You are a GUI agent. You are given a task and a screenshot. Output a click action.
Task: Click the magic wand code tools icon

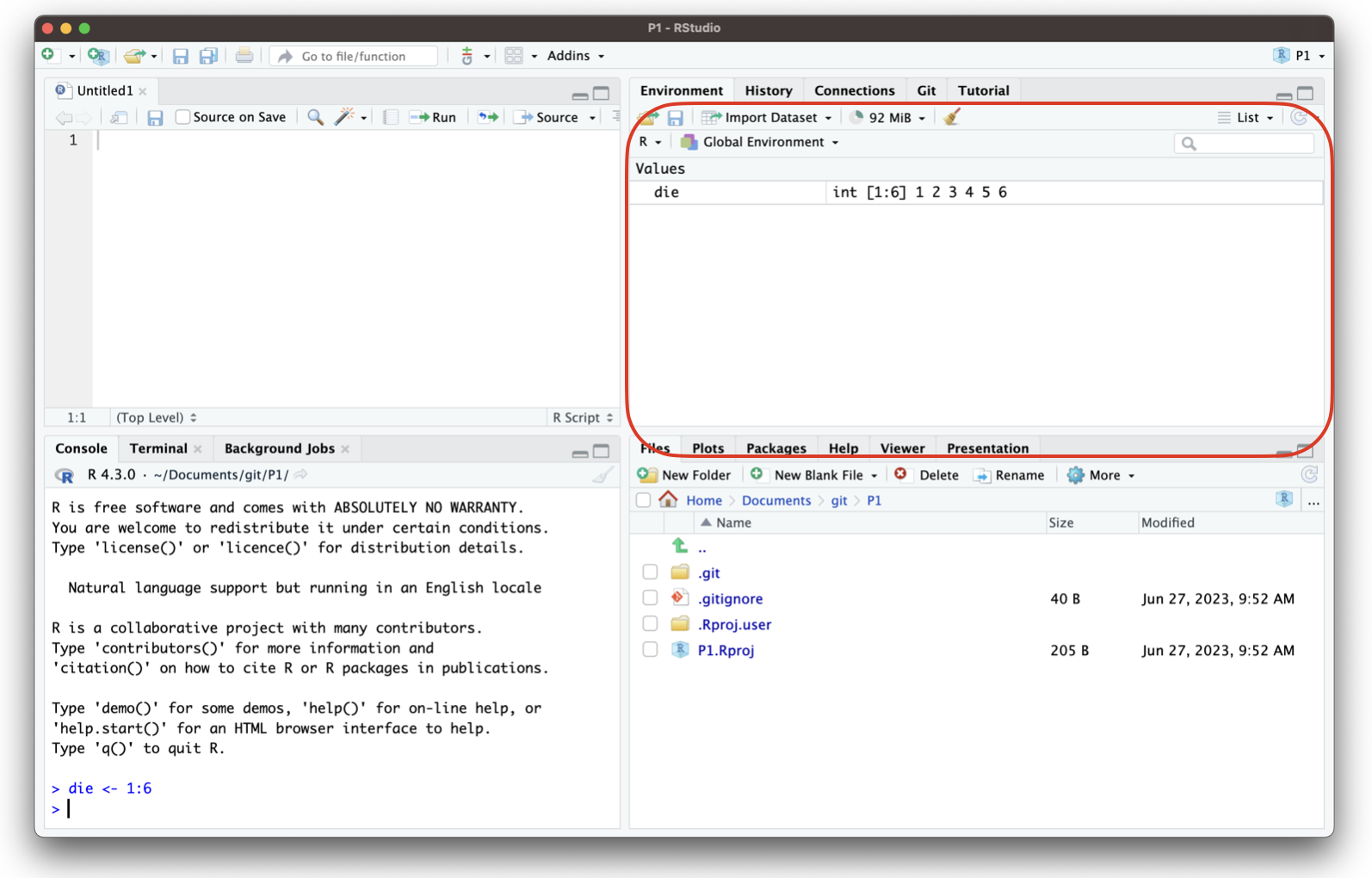(344, 117)
